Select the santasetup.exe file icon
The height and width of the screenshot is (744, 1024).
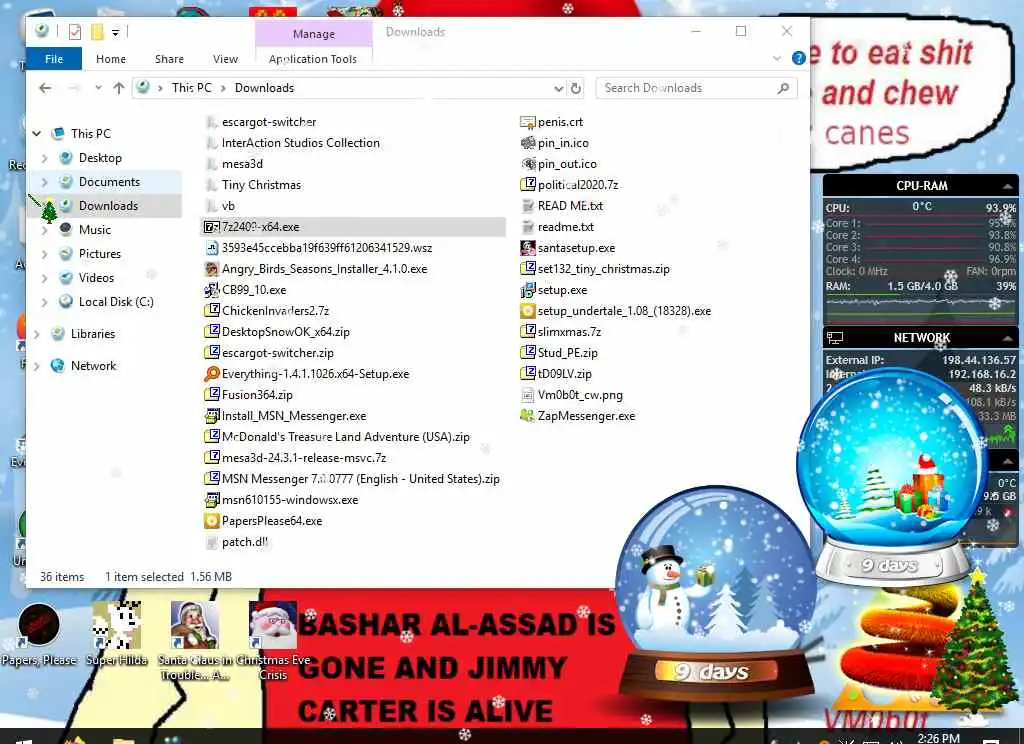tap(528, 248)
